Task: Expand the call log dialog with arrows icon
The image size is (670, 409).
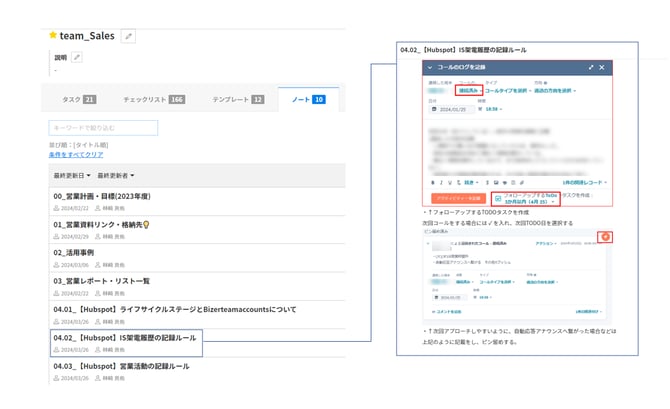Action: 588,67
